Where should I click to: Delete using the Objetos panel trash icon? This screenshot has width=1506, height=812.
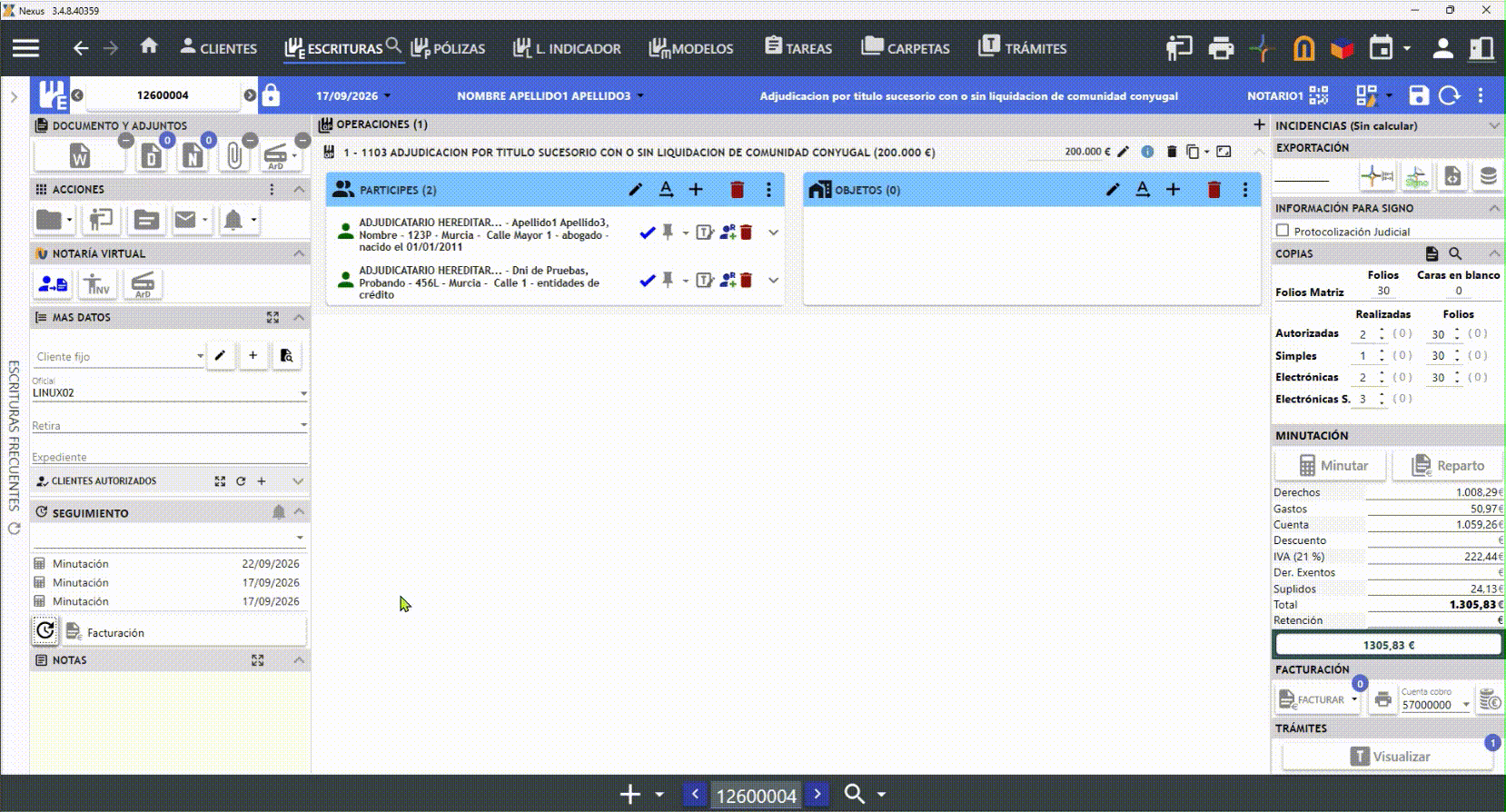coord(1214,190)
